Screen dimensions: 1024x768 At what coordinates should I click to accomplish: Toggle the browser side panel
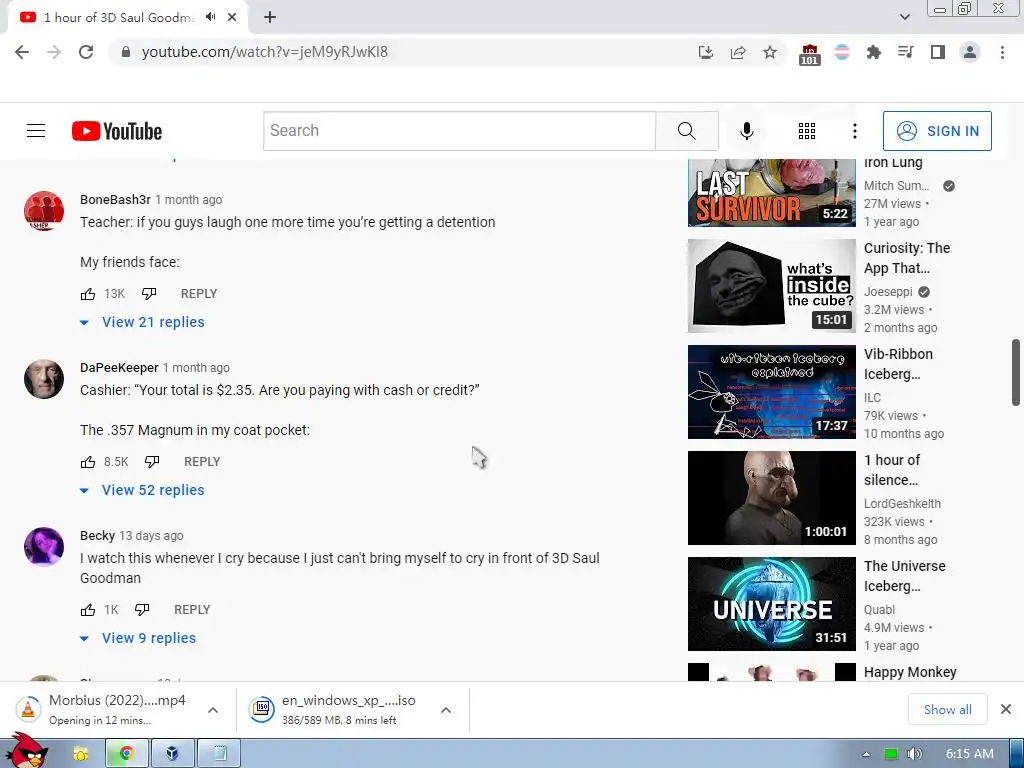(937, 52)
